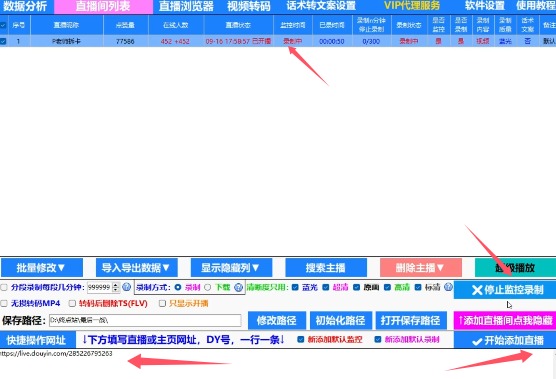This screenshot has height=379, width=556.
Task: Toggle 新添加默认监控 checkbox
Action: point(301,340)
